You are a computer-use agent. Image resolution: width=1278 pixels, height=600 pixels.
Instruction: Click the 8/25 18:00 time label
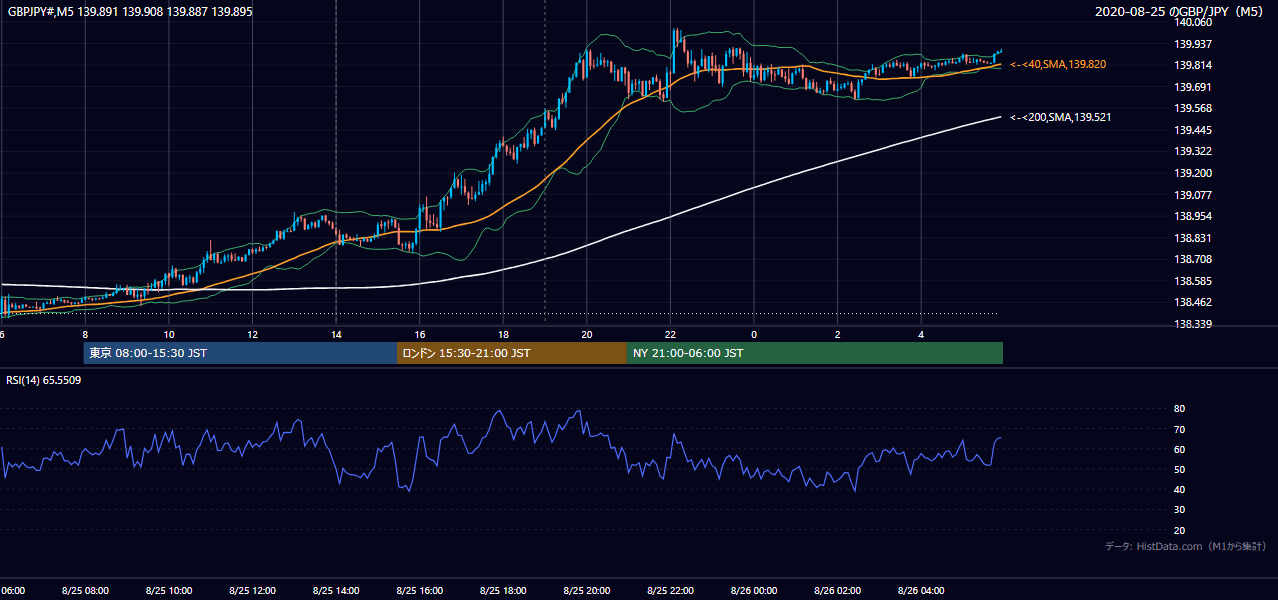pos(503,591)
